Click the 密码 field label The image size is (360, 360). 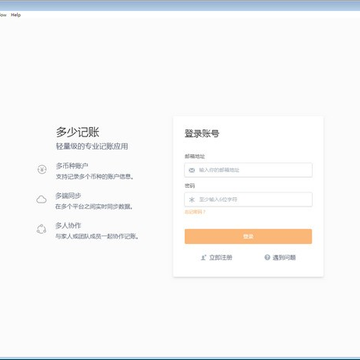(190, 186)
